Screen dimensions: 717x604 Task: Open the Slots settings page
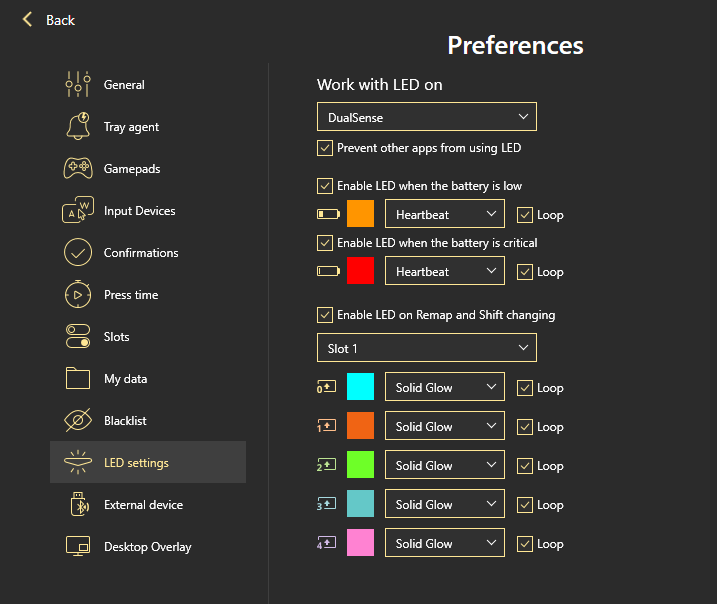116,337
